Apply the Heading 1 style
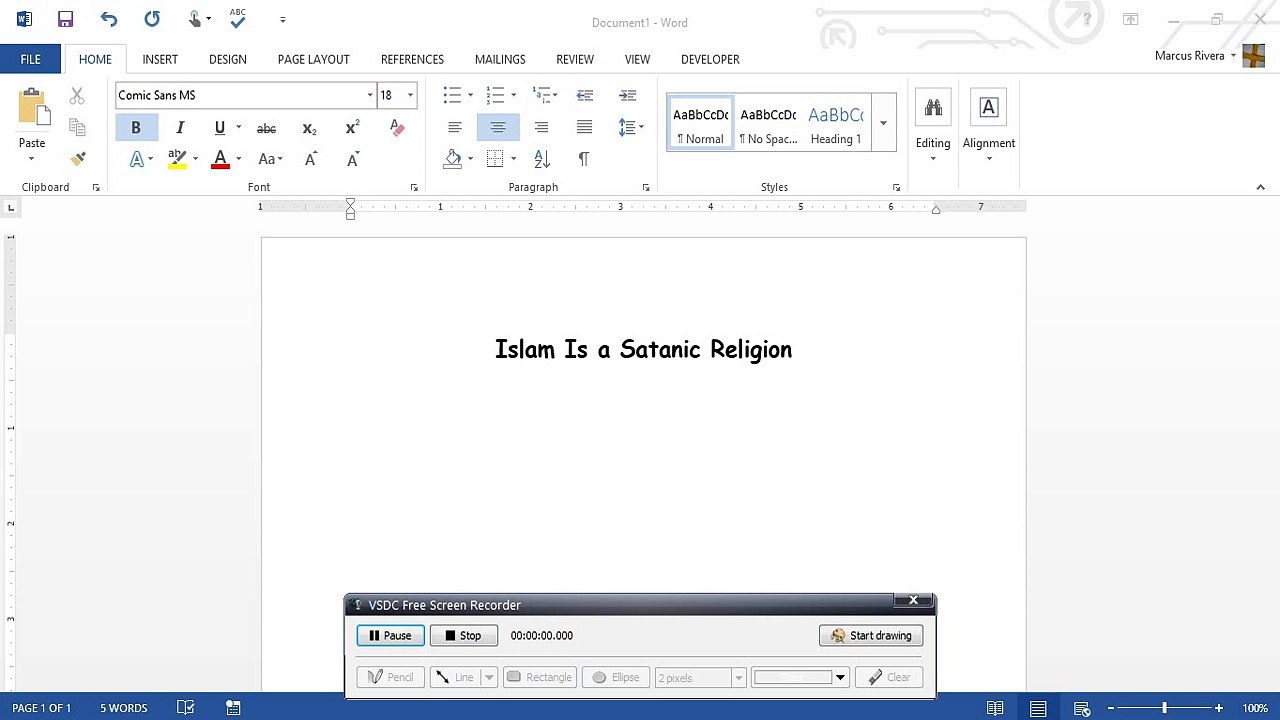1280x720 pixels. click(x=836, y=123)
